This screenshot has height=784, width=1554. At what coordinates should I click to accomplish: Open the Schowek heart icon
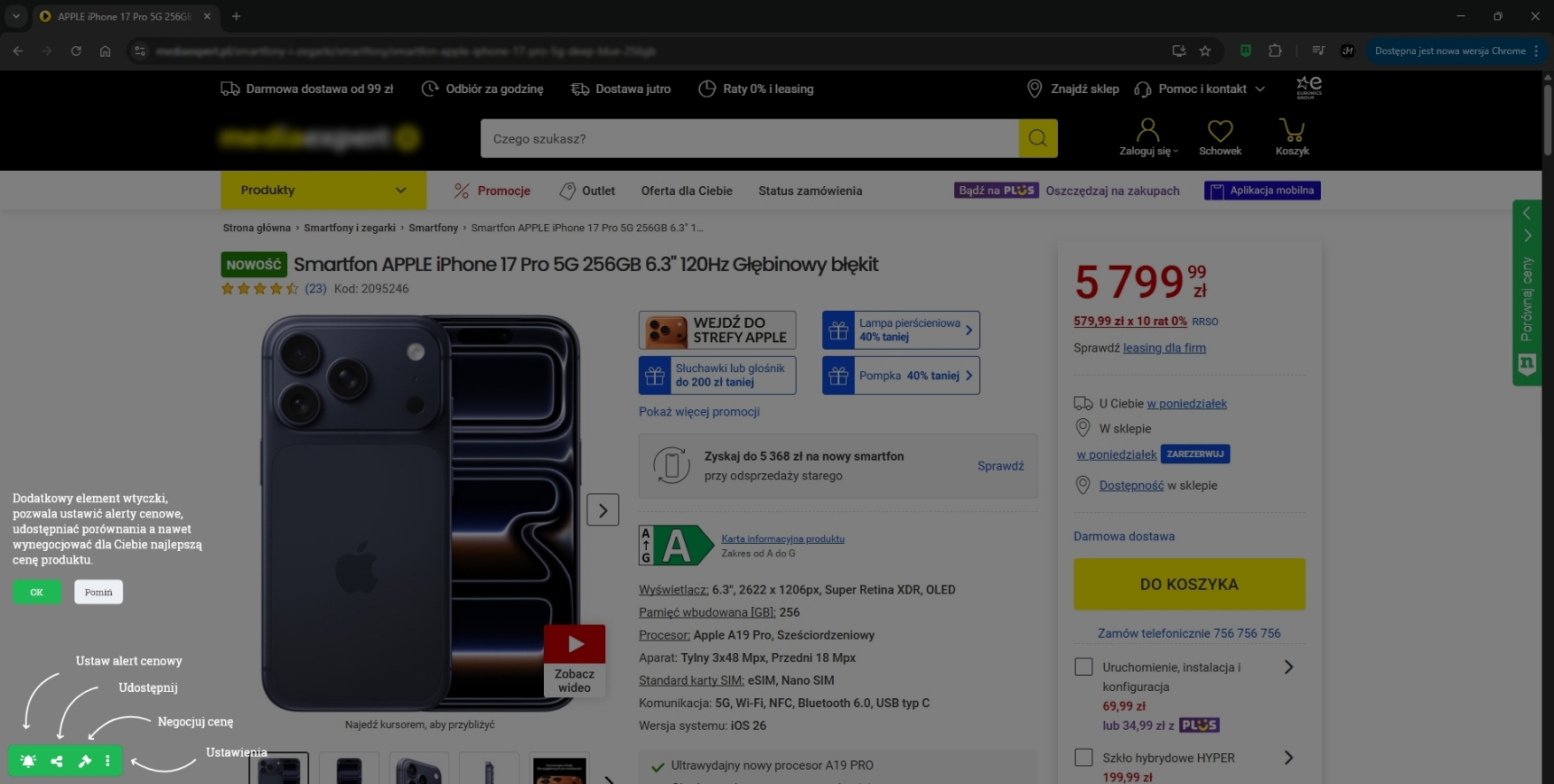tap(1220, 137)
